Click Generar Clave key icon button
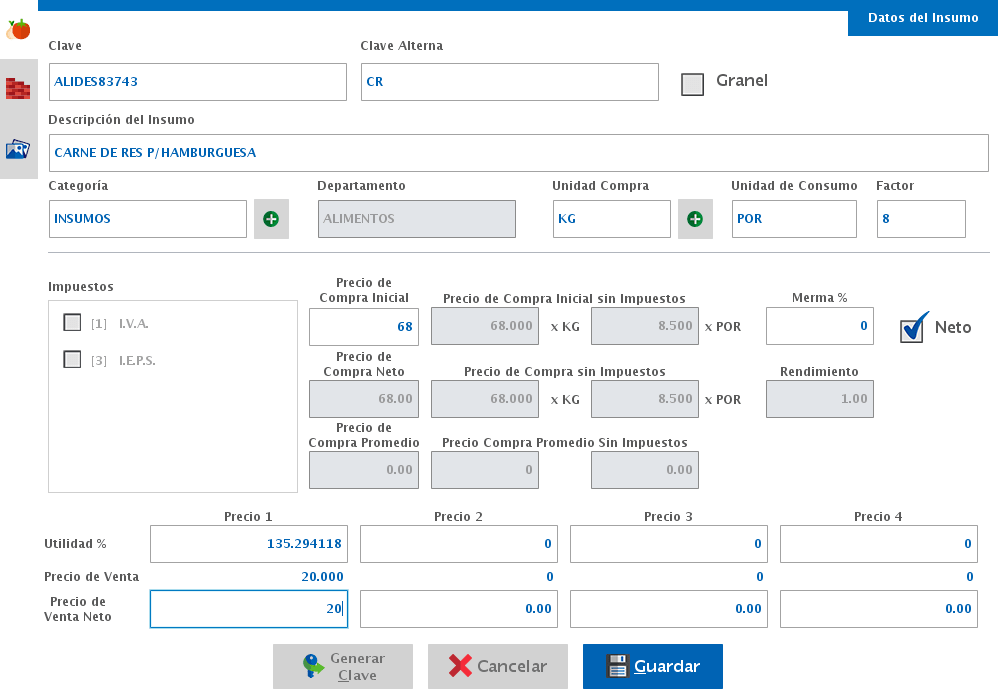Image resolution: width=998 pixels, height=697 pixels. pos(343,666)
